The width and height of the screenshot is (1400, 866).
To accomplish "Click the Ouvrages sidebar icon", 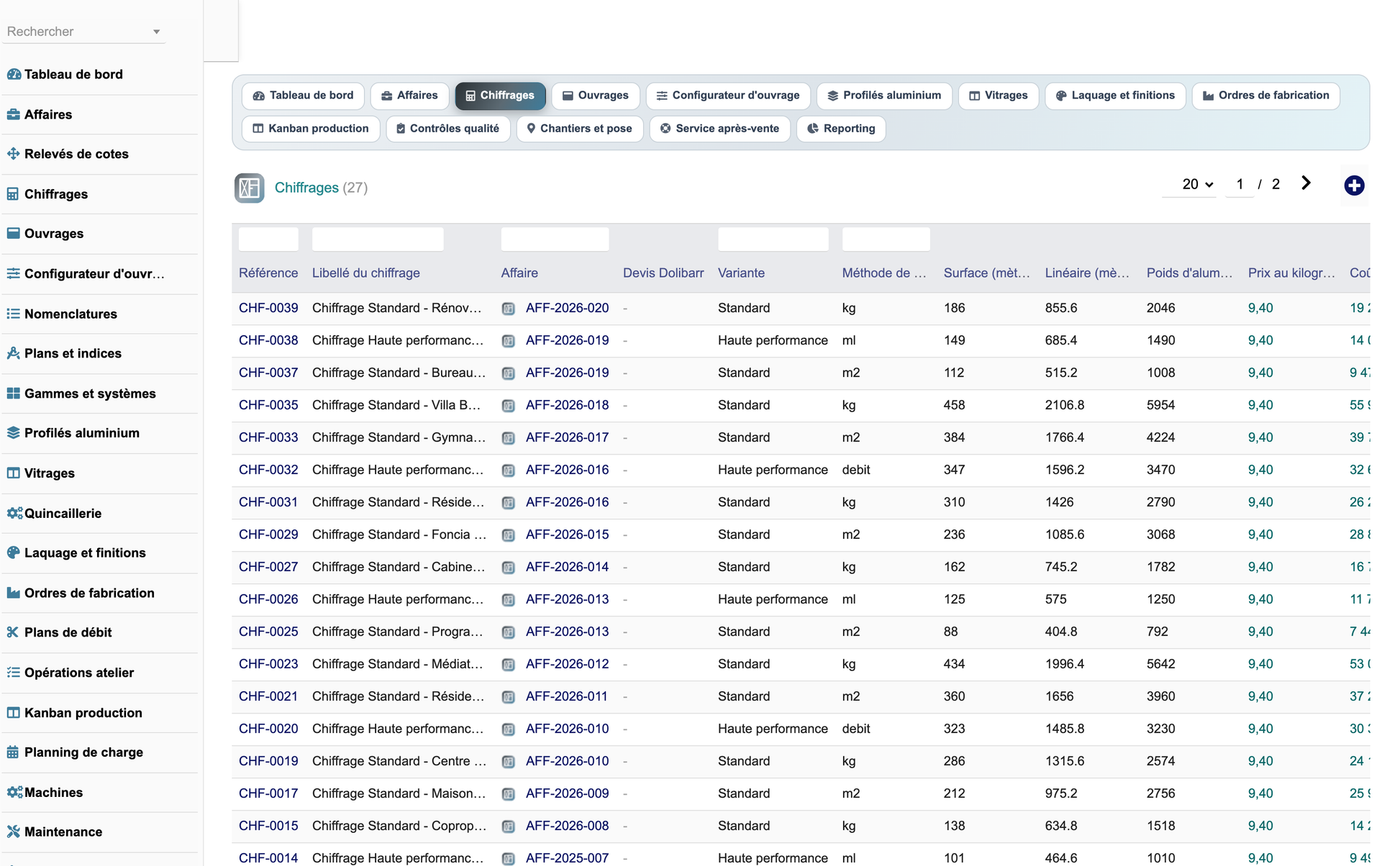I will 14,233.
